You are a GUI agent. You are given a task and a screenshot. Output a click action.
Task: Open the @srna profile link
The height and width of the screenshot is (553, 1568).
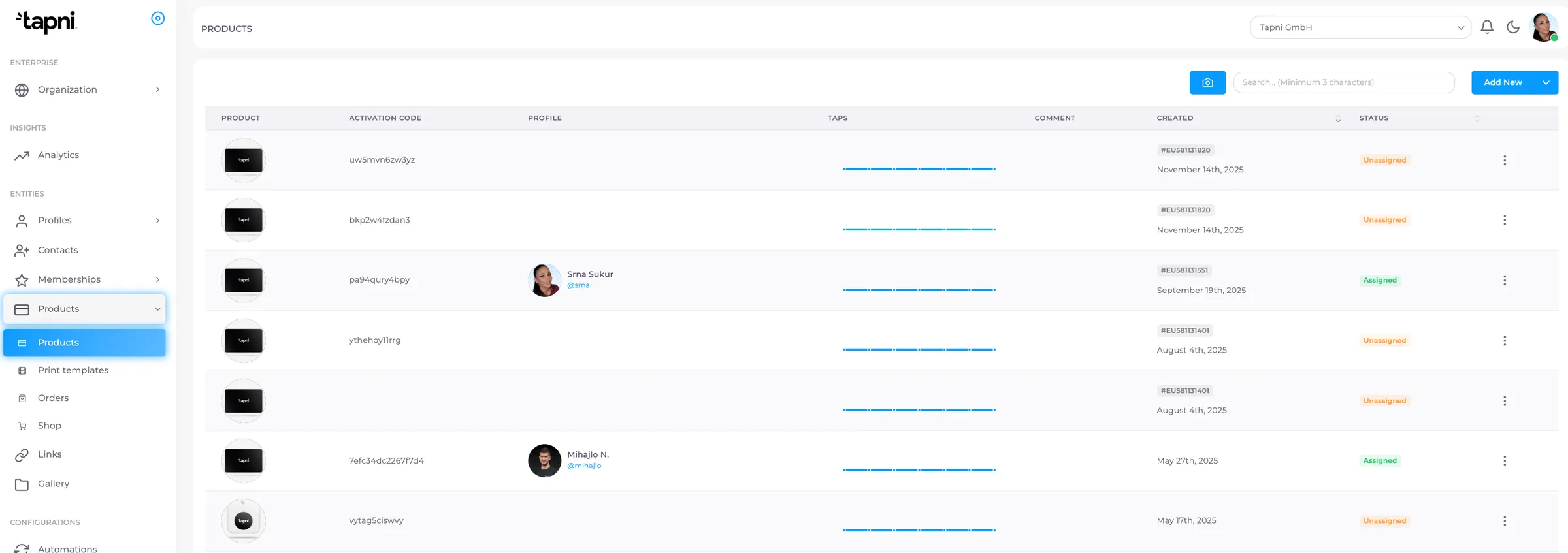(578, 285)
